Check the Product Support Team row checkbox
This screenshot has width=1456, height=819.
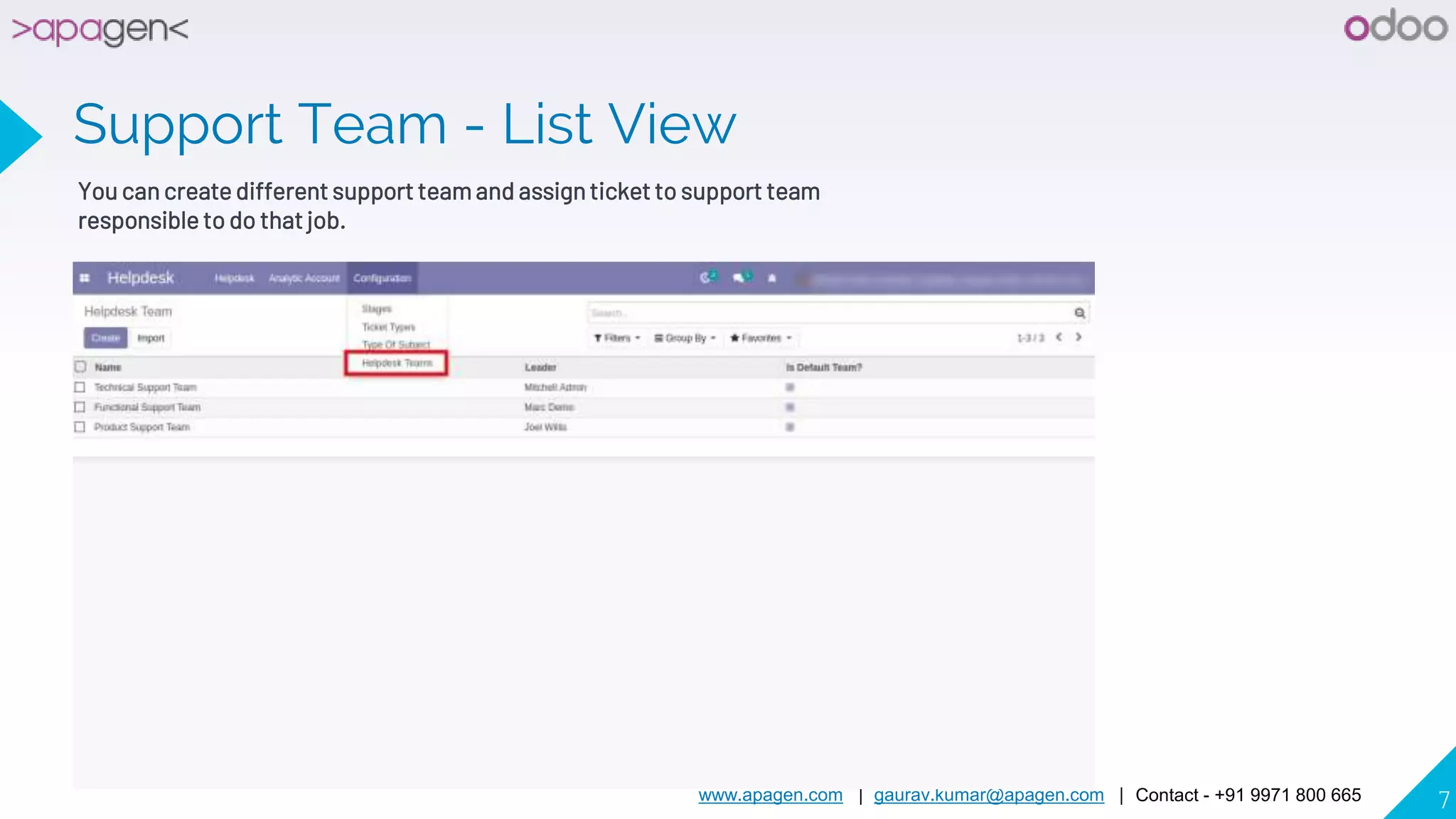(x=80, y=427)
